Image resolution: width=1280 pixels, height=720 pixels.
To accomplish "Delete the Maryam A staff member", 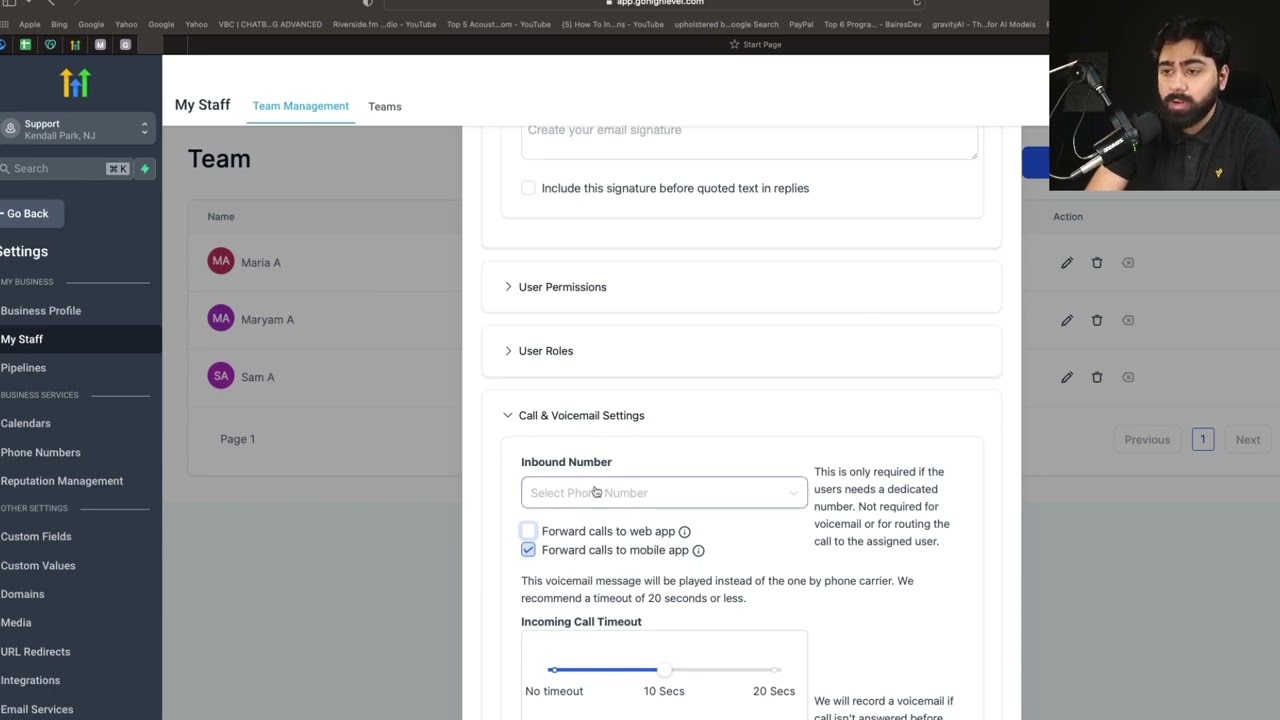I will [x=1097, y=320].
